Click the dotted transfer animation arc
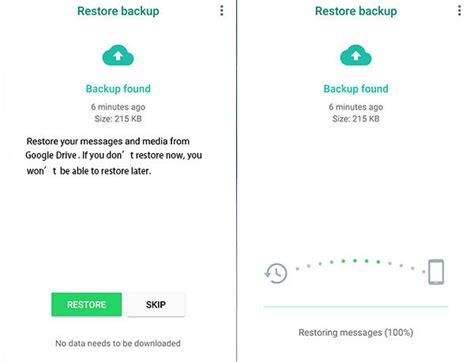The width and height of the screenshot is (474, 362). (360, 266)
